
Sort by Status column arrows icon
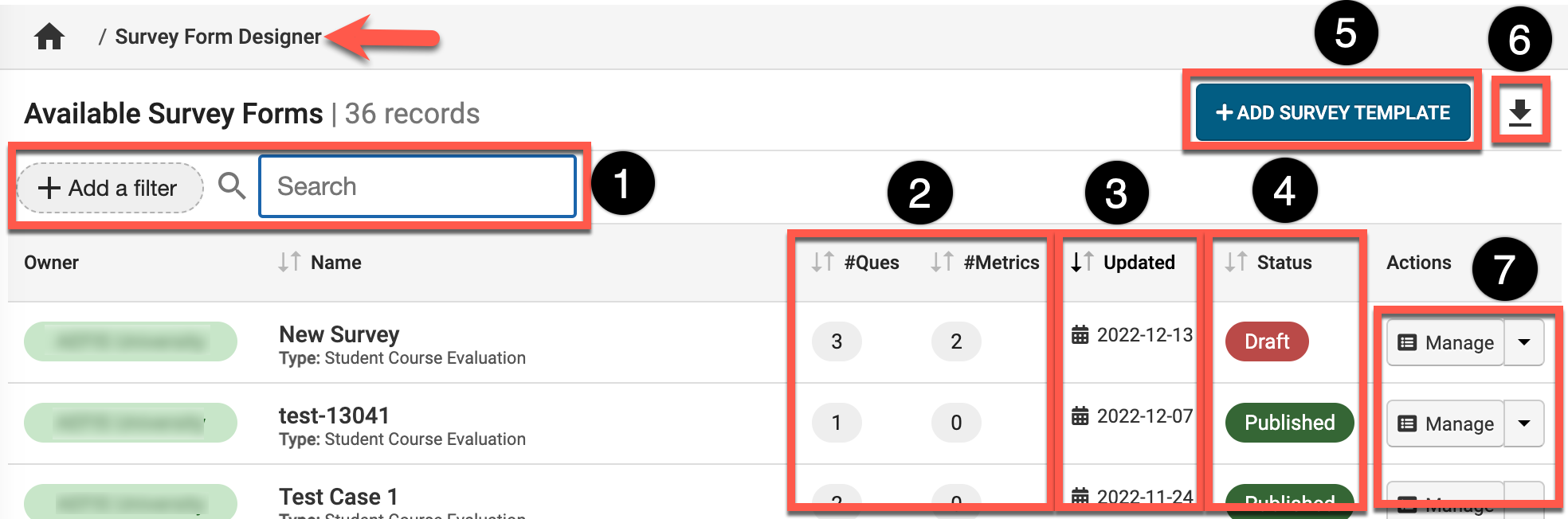tap(1236, 262)
